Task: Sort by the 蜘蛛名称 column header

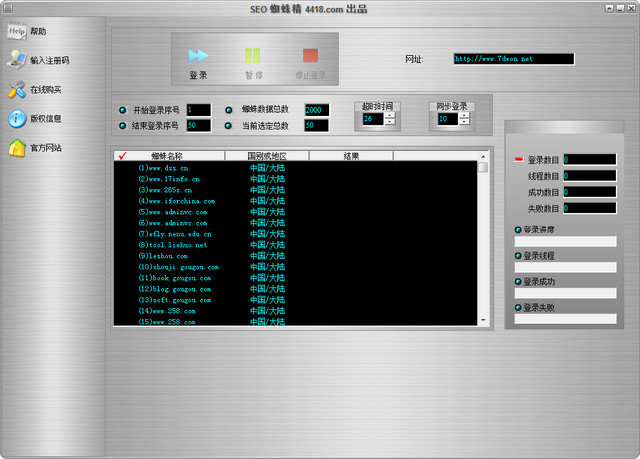Action: pyautogui.click(x=167, y=156)
